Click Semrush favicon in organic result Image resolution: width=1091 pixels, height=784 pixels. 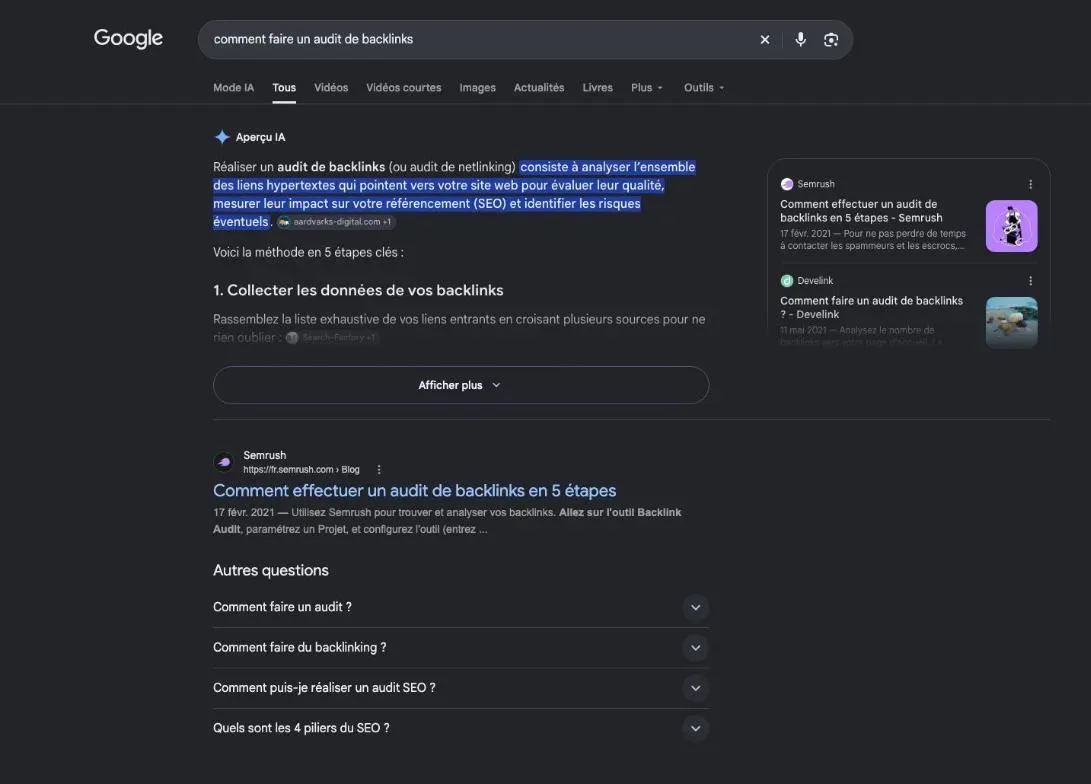pos(224,462)
